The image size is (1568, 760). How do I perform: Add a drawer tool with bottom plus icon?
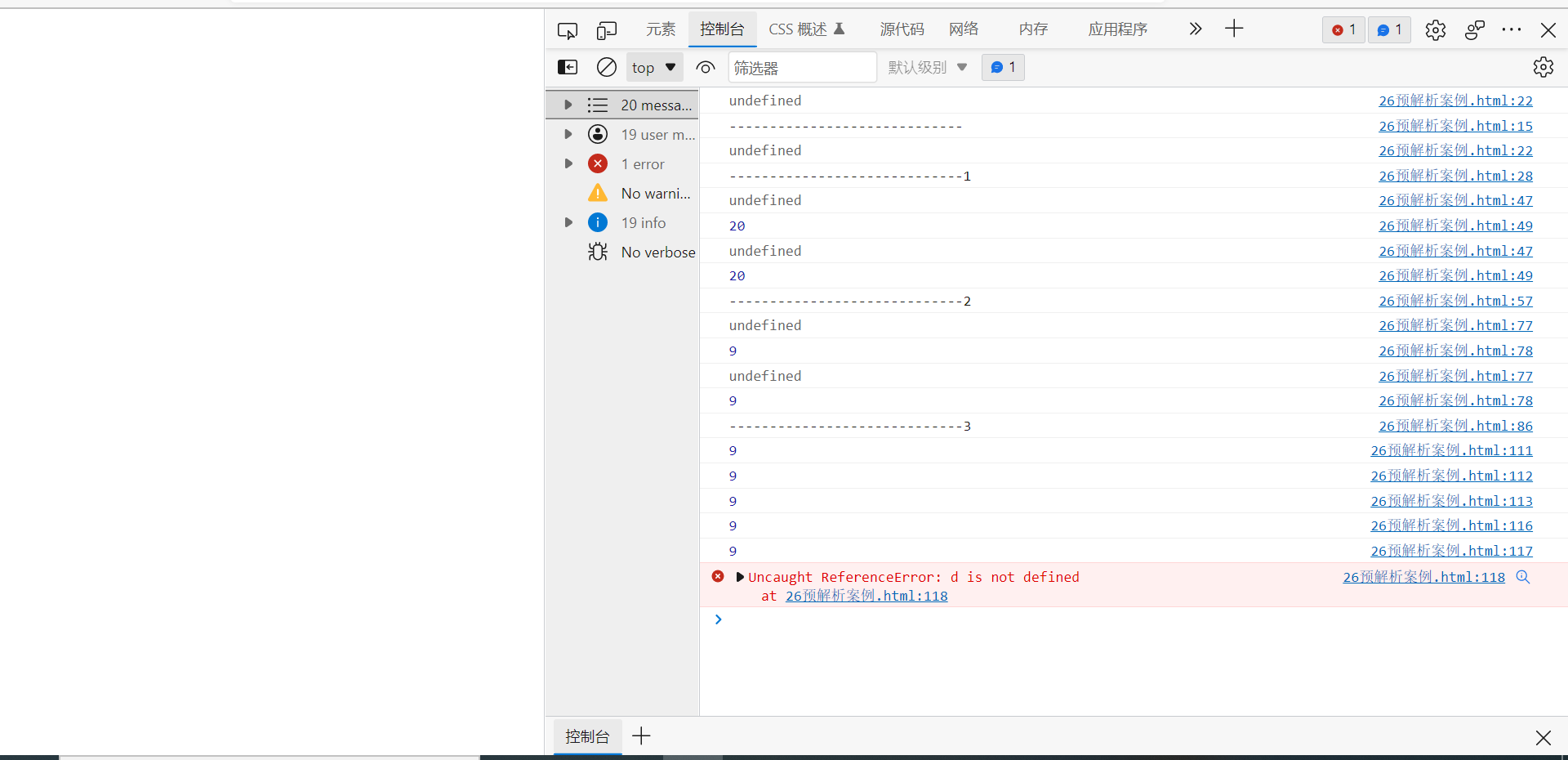(x=642, y=736)
